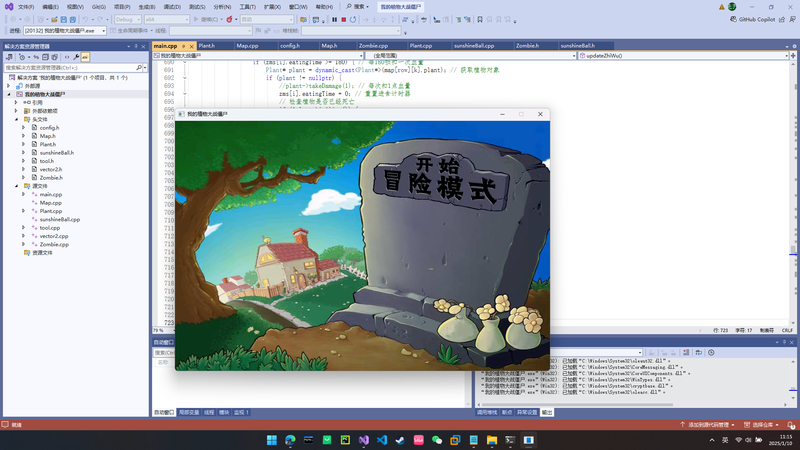This screenshot has height=450, width=800.
Task: Open Zombie.h in Solution Explorer
Action: point(51,178)
